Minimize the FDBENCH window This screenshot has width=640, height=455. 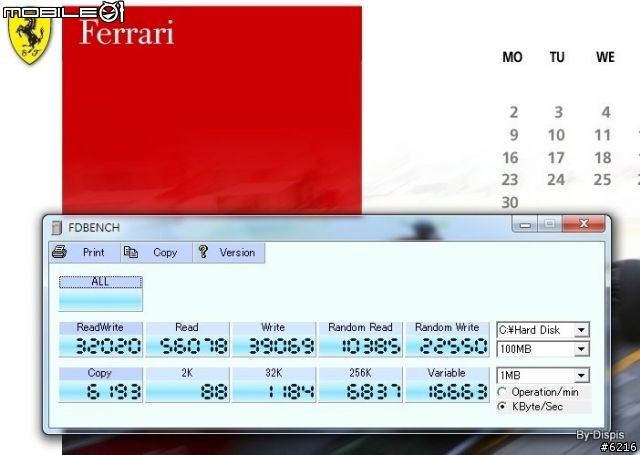click(x=525, y=224)
